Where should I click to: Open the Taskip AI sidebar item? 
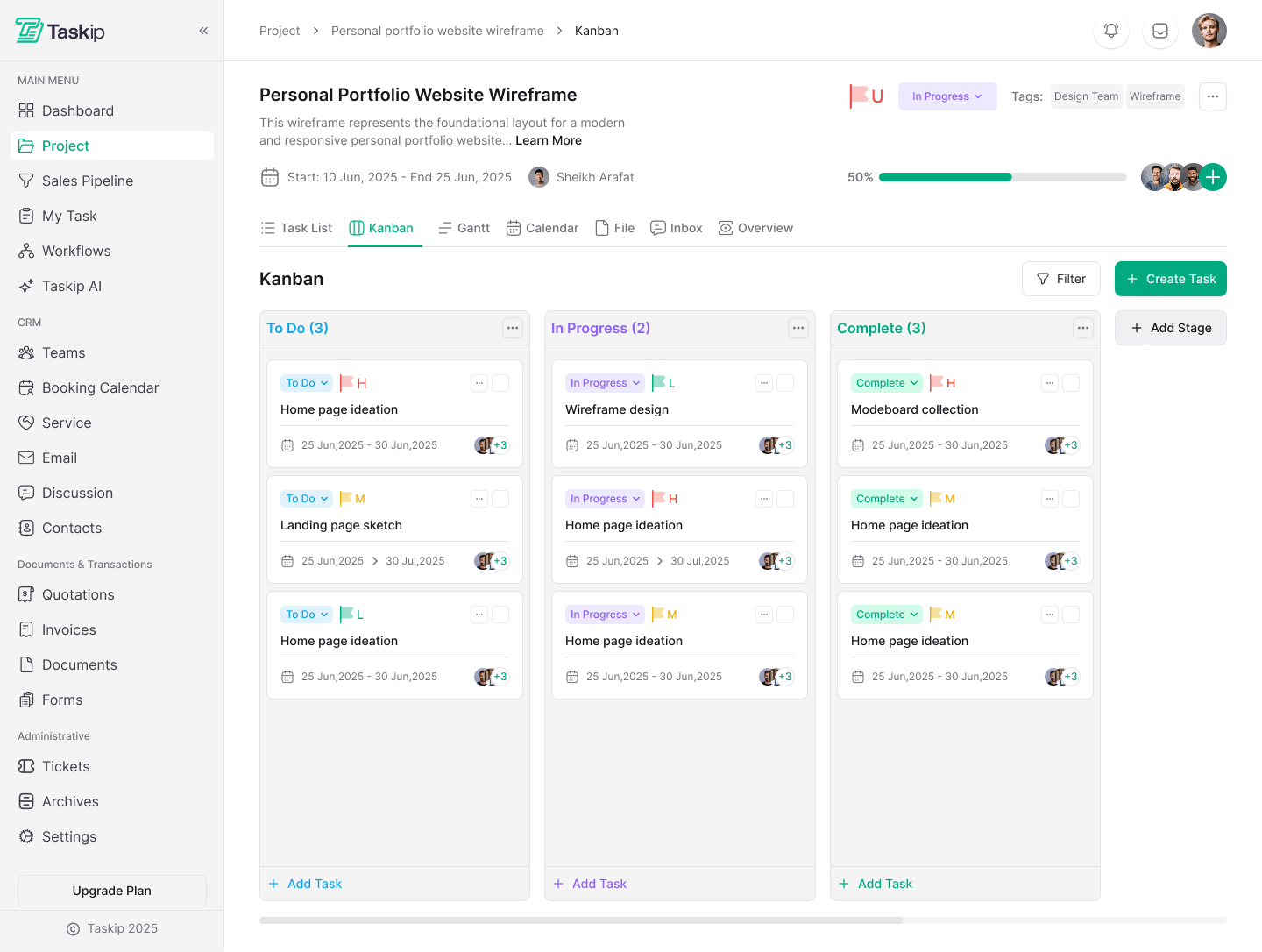[x=72, y=286]
